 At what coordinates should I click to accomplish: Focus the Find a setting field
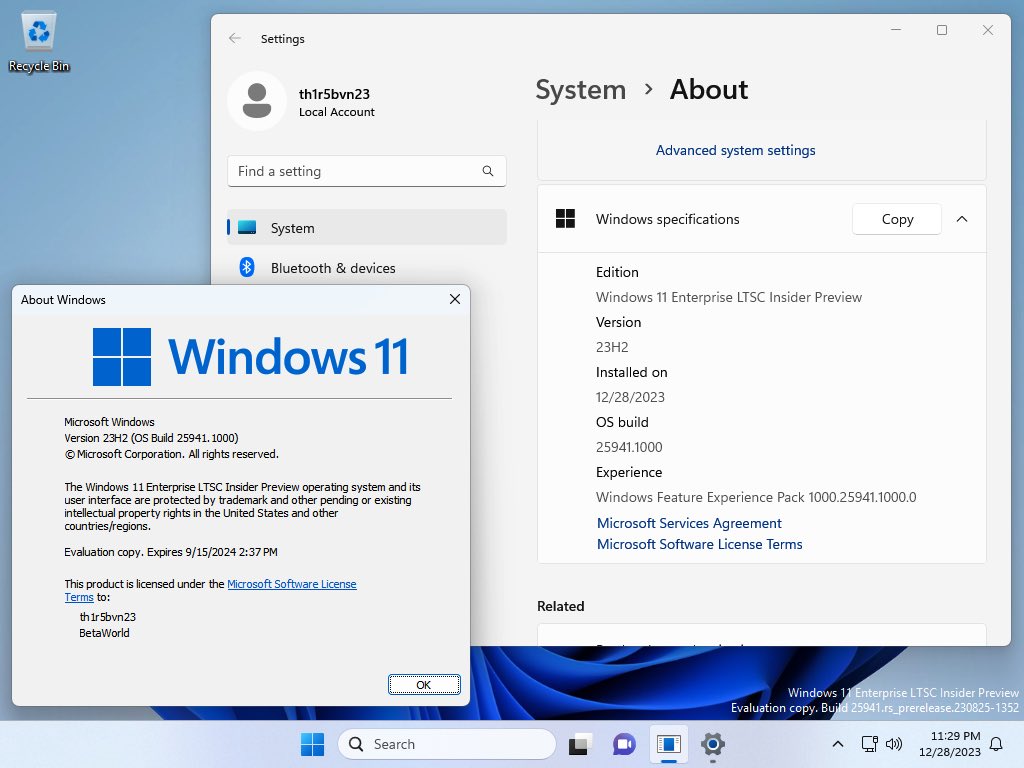click(366, 171)
